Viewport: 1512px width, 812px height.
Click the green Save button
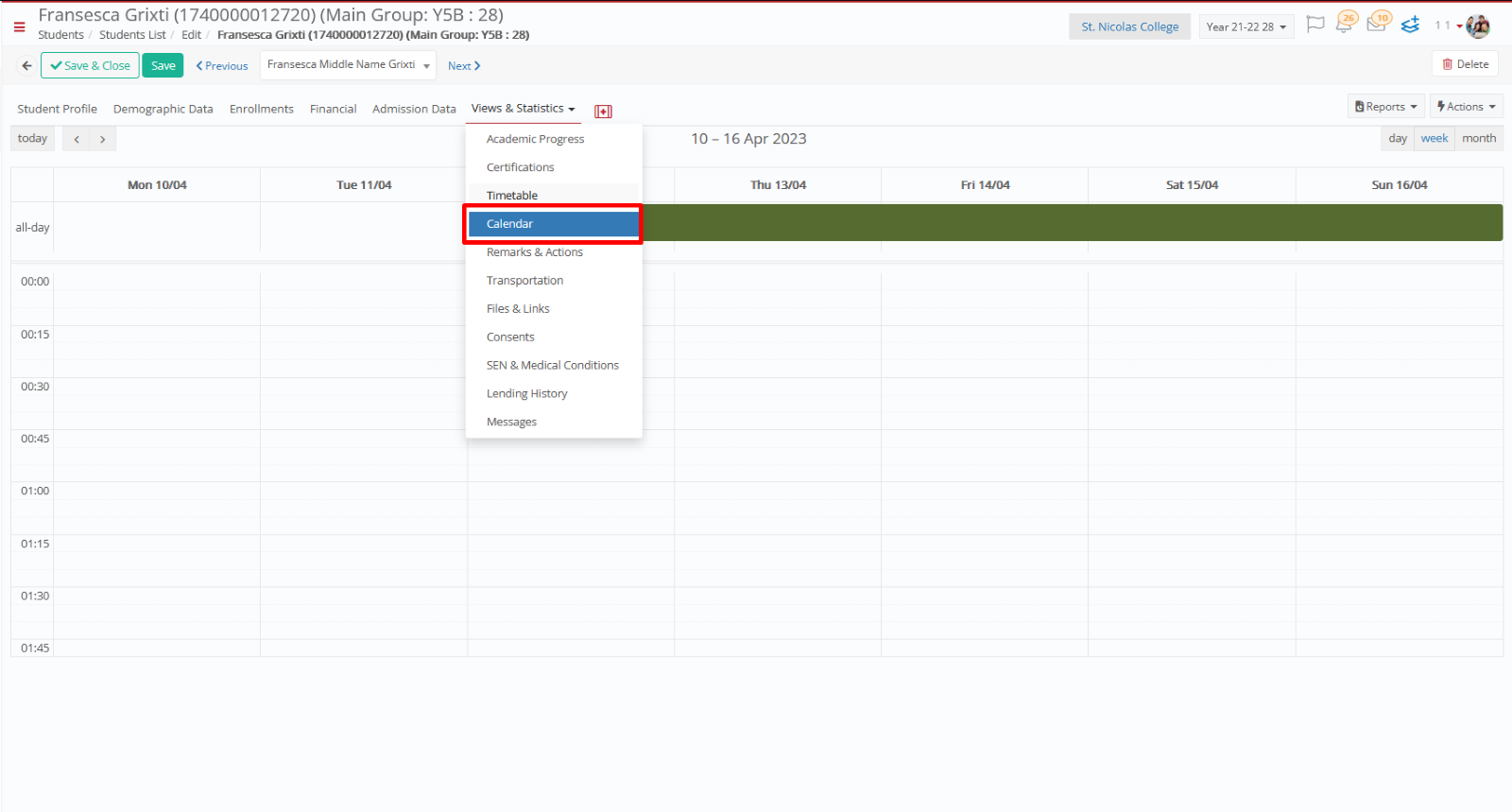(x=163, y=66)
